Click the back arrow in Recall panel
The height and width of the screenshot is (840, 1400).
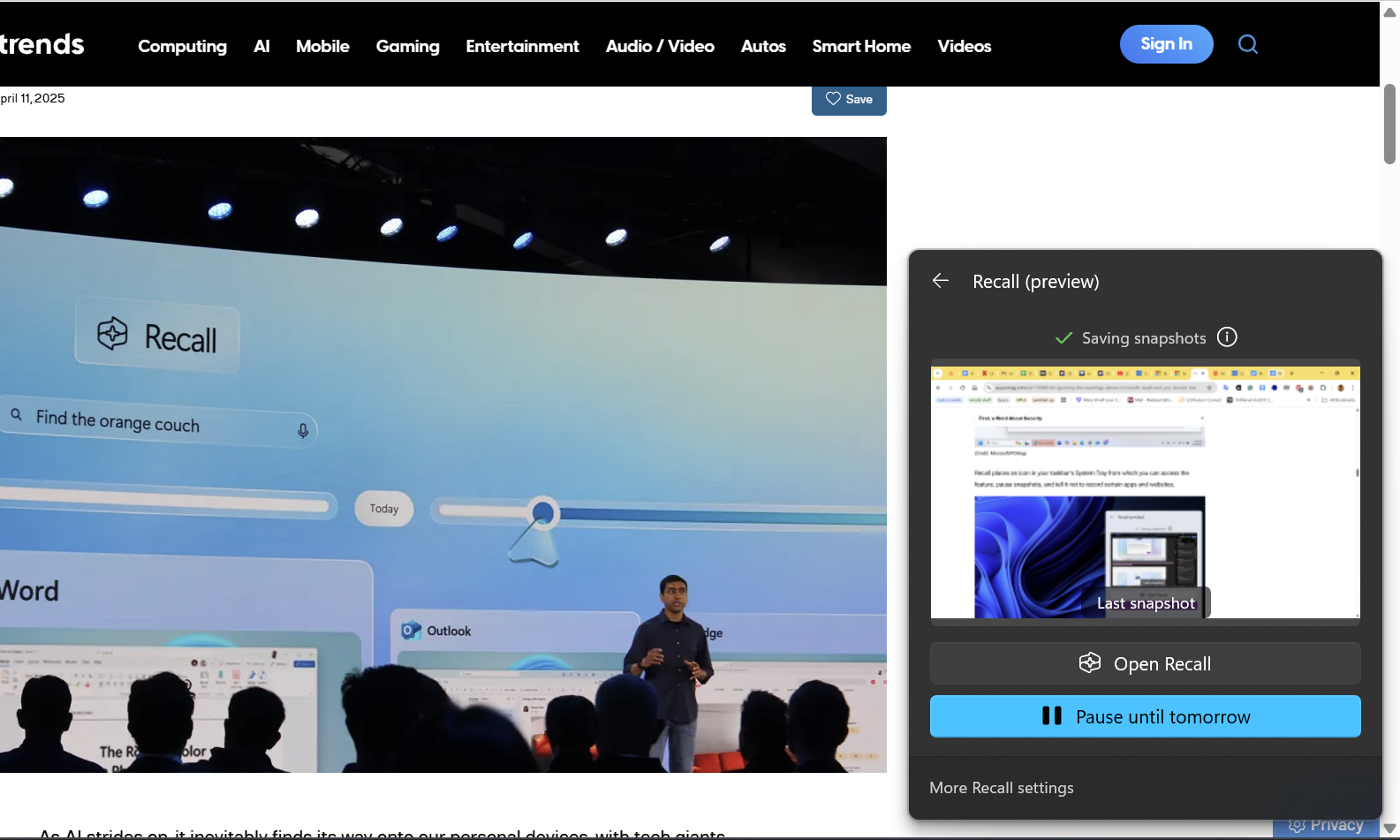(941, 281)
